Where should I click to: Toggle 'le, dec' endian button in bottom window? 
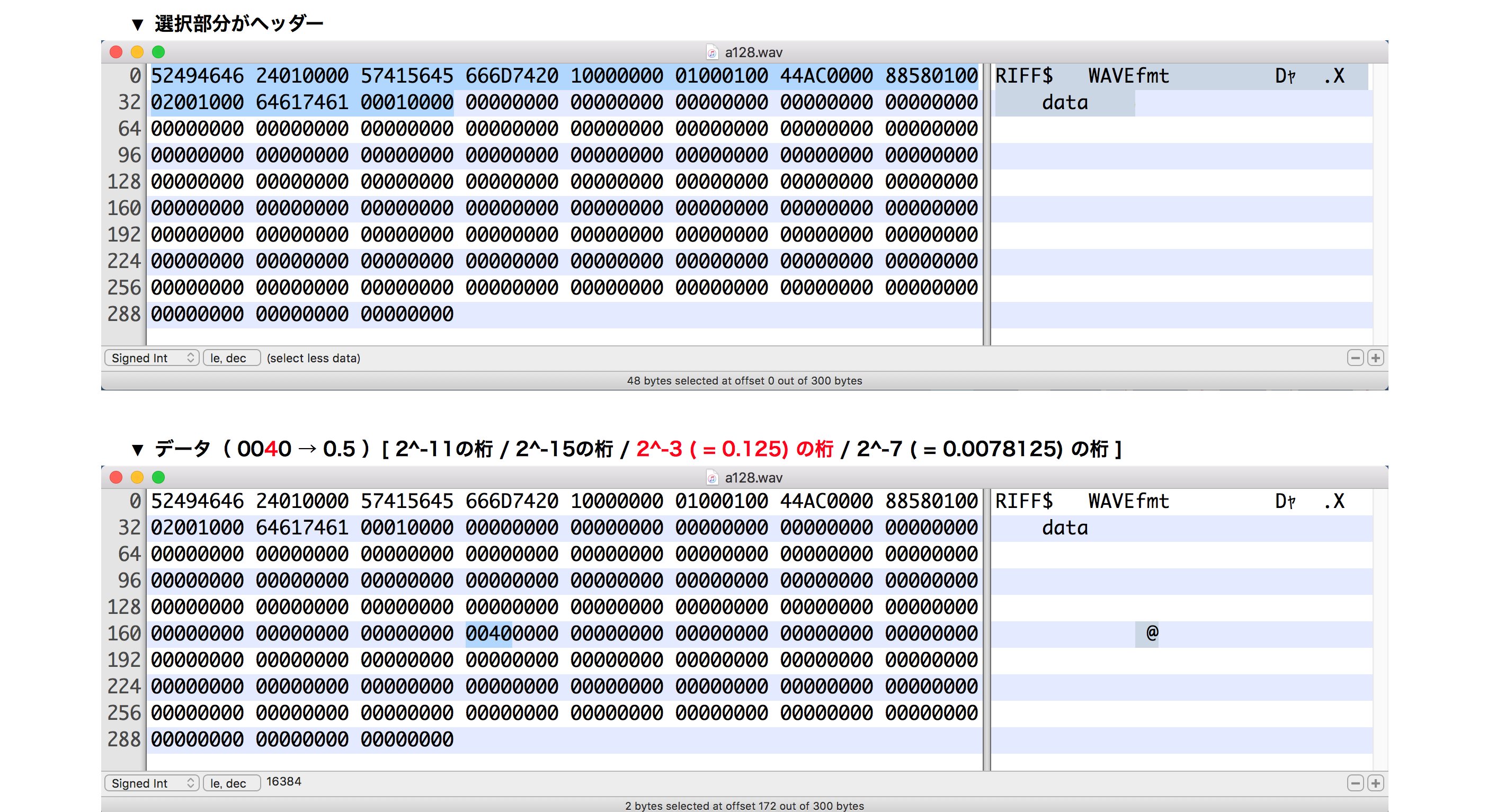point(231,783)
